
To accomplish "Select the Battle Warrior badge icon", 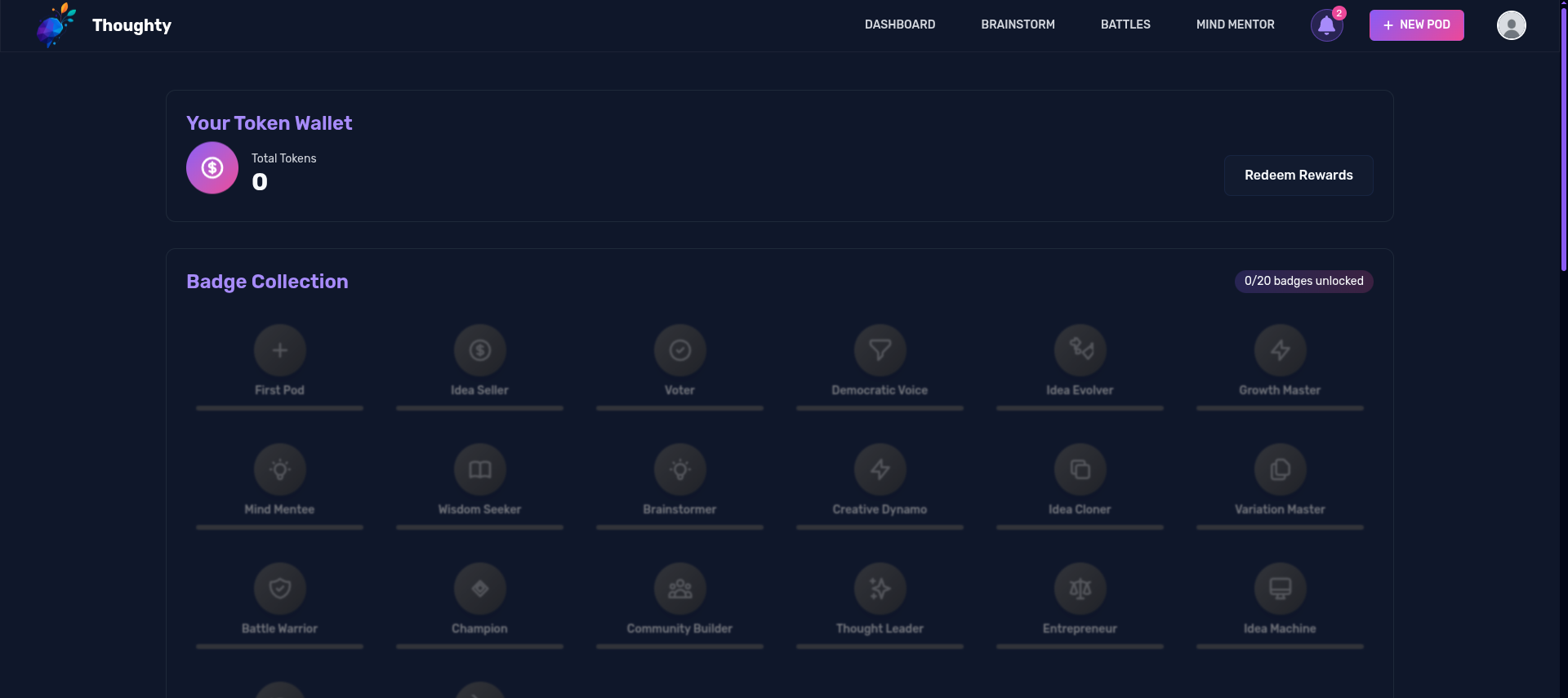I will (x=280, y=589).
